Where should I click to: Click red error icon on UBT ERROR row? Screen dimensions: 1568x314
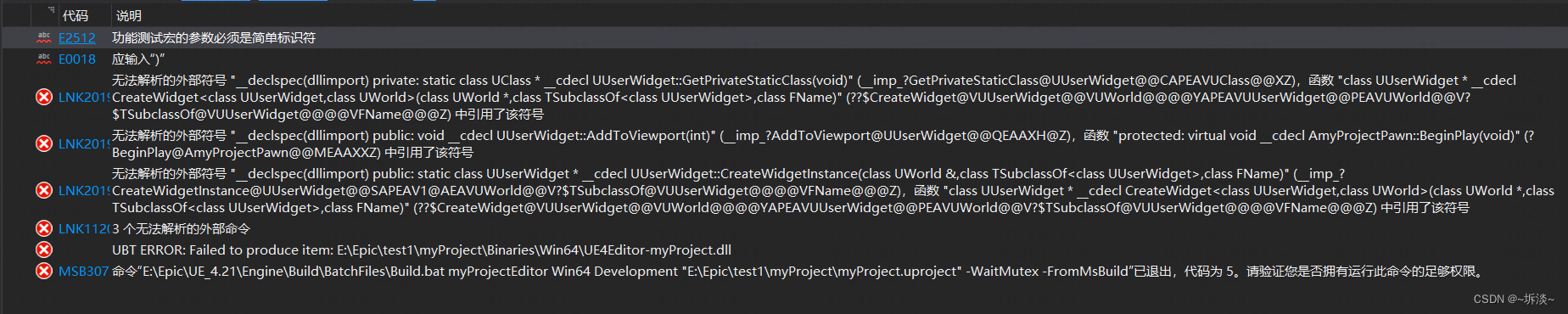point(44,250)
